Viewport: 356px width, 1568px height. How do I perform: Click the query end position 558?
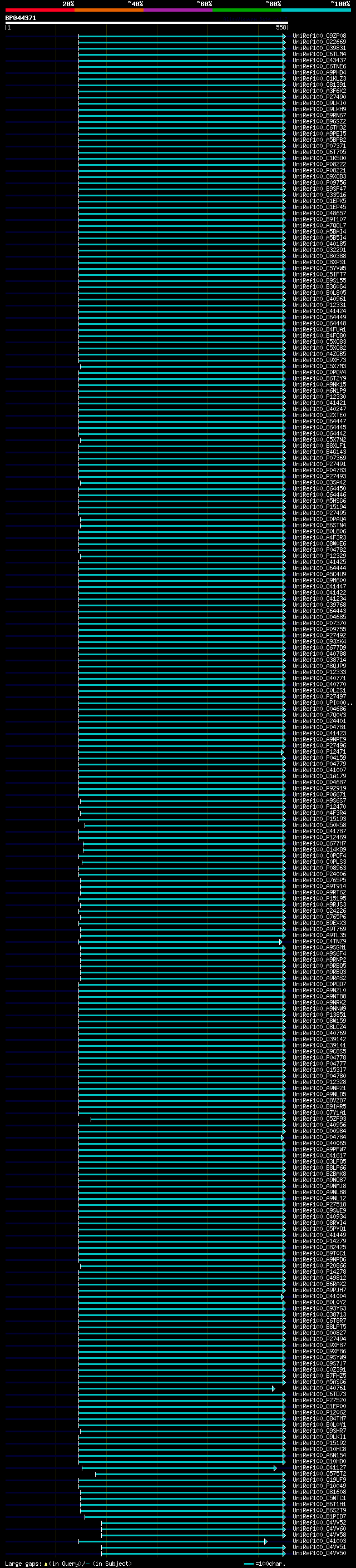[280, 27]
